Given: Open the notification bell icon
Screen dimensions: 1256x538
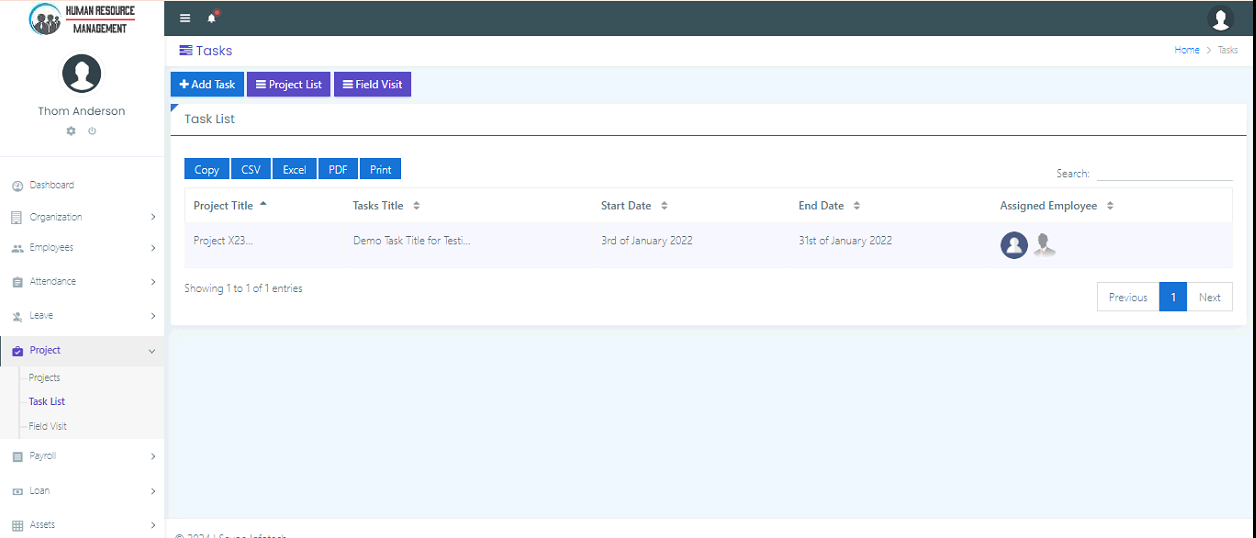Looking at the screenshot, I should pyautogui.click(x=212, y=18).
